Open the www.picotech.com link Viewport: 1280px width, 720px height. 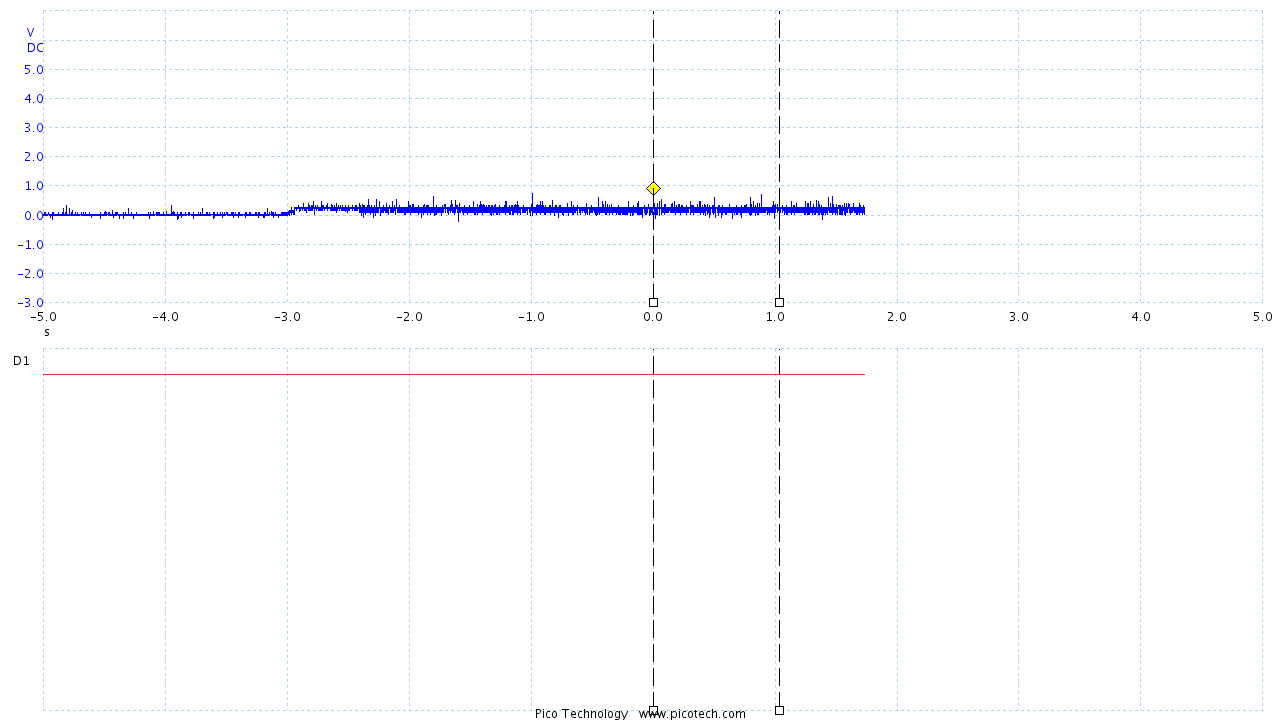click(x=690, y=714)
